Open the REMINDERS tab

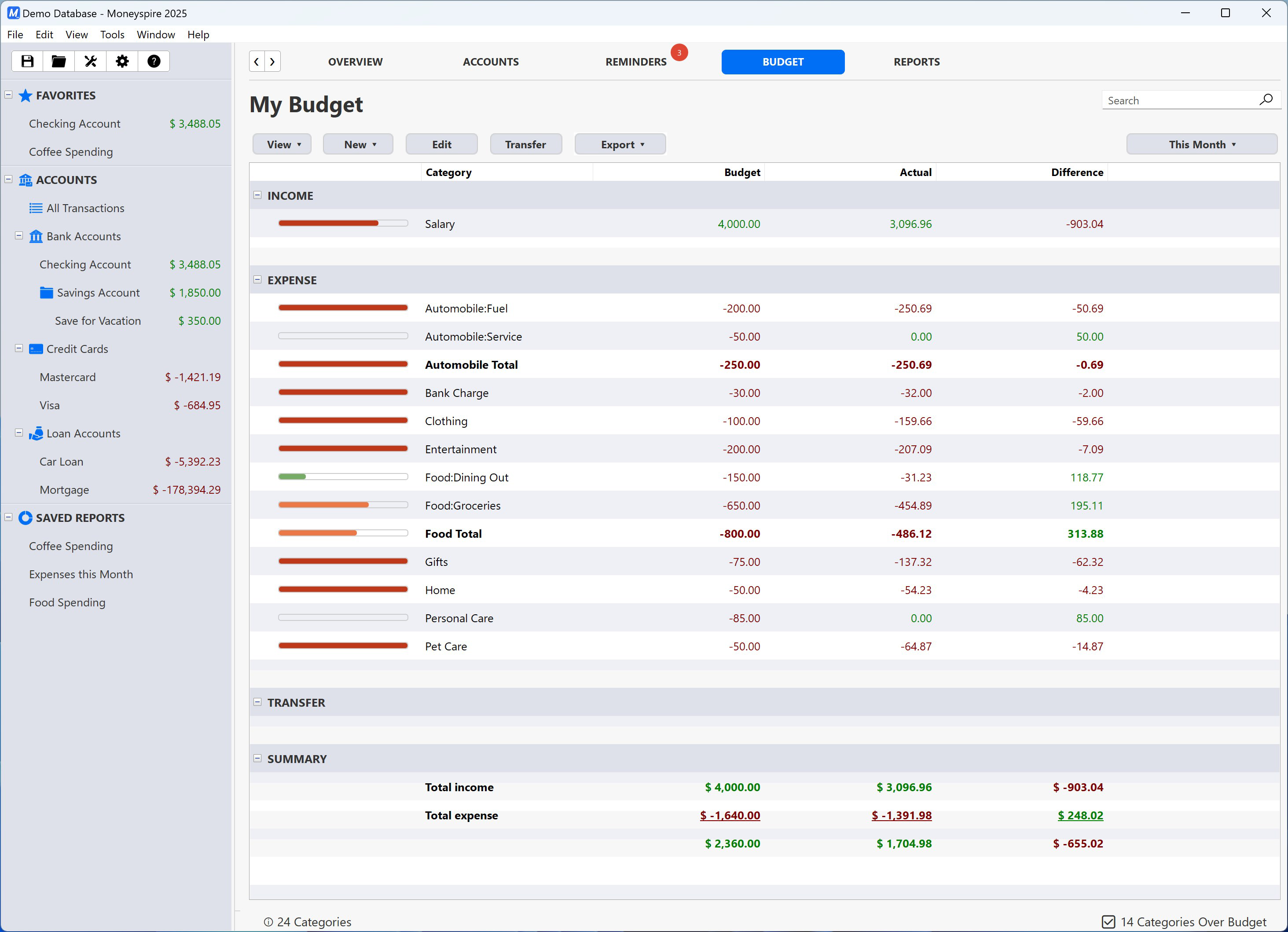point(635,62)
